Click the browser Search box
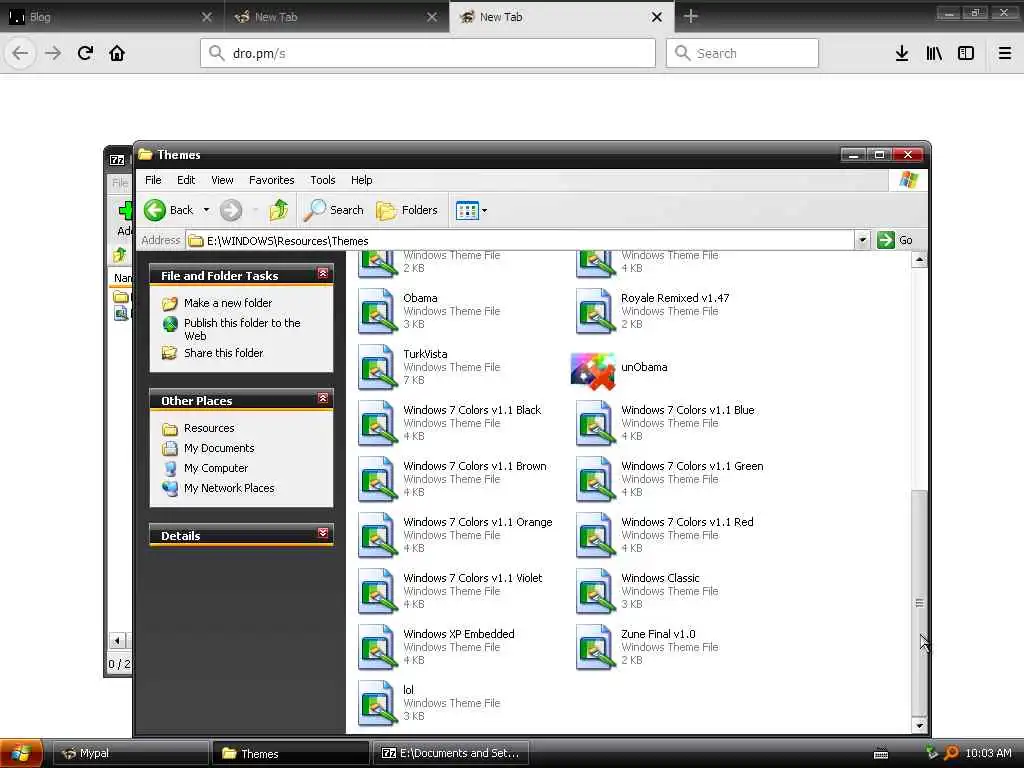The image size is (1024, 768). coord(742,53)
